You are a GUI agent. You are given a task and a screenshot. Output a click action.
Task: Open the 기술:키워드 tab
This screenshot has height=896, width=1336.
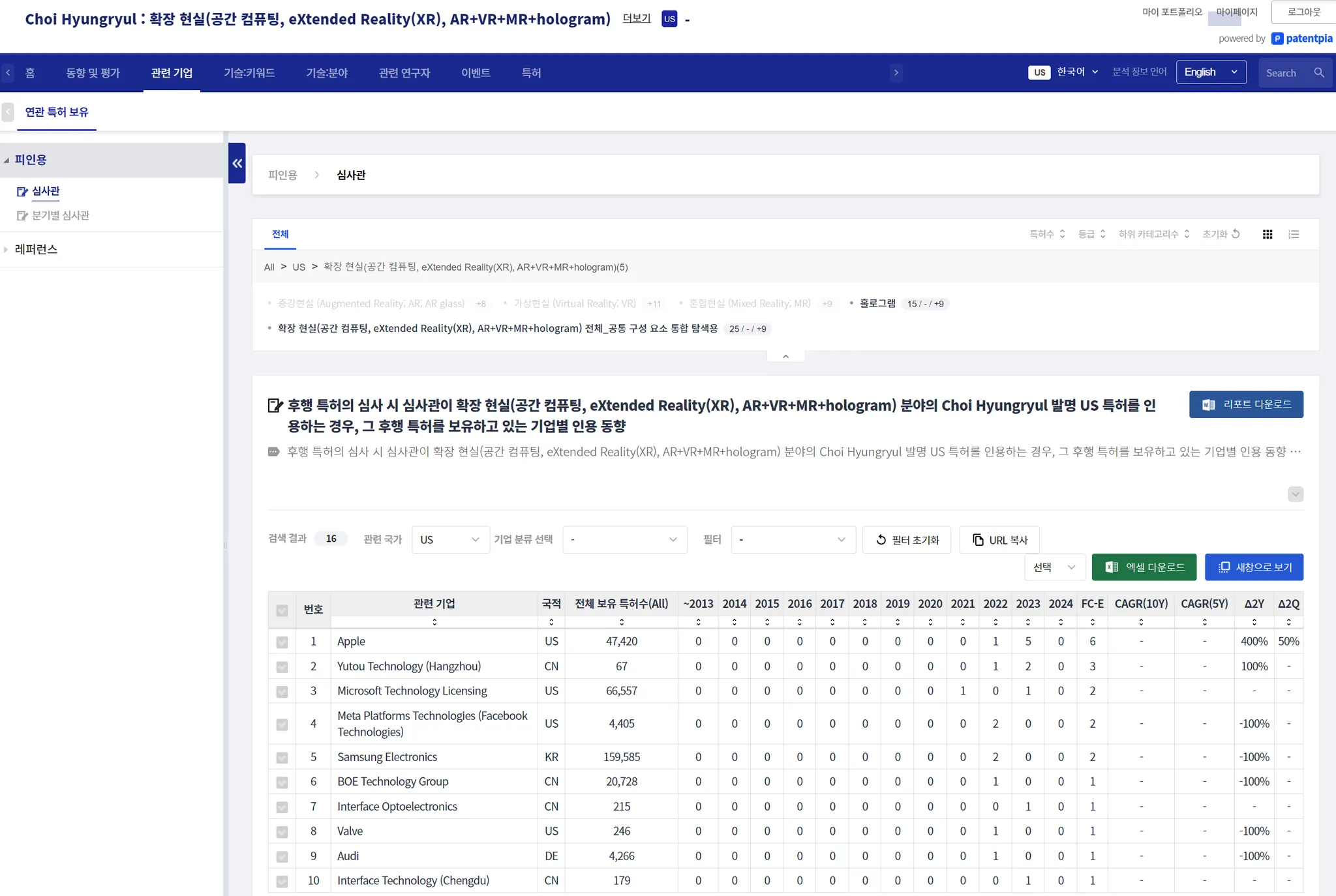pos(249,73)
